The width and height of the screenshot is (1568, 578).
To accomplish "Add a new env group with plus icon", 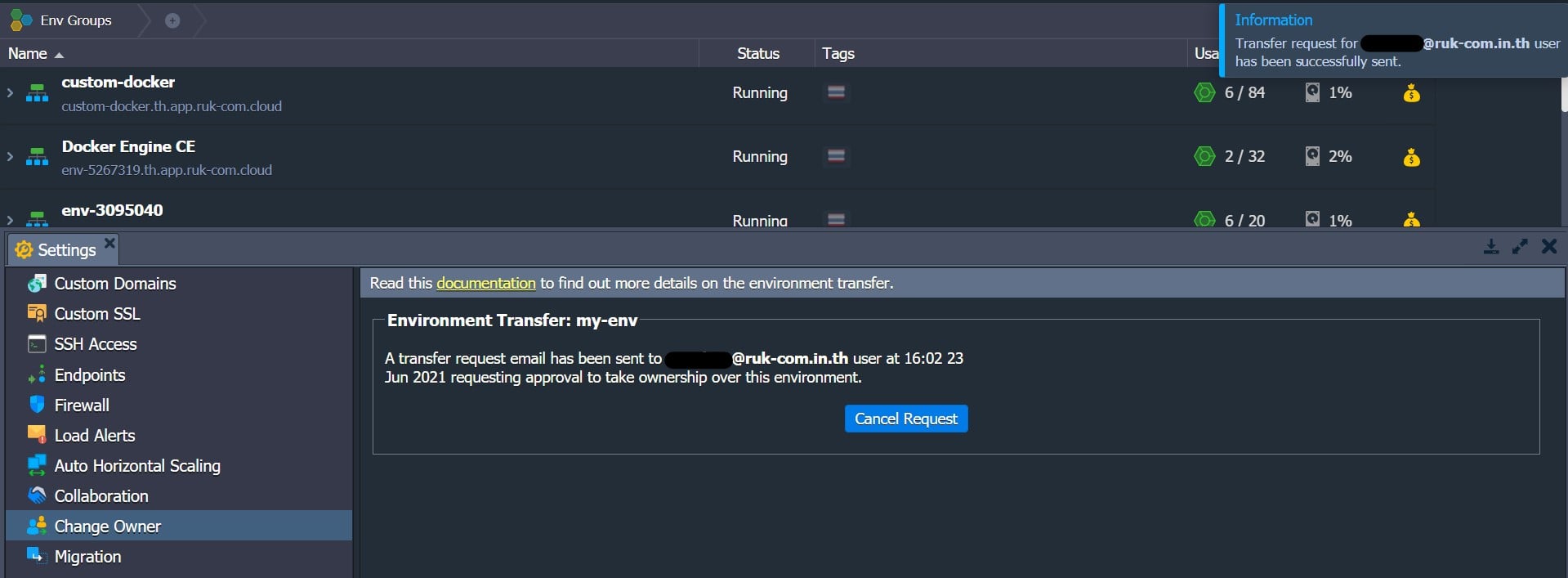I will coord(172,20).
